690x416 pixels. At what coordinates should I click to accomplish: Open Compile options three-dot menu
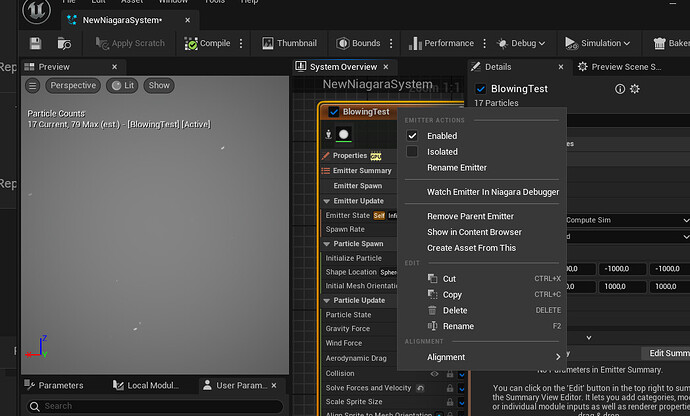tap(241, 43)
